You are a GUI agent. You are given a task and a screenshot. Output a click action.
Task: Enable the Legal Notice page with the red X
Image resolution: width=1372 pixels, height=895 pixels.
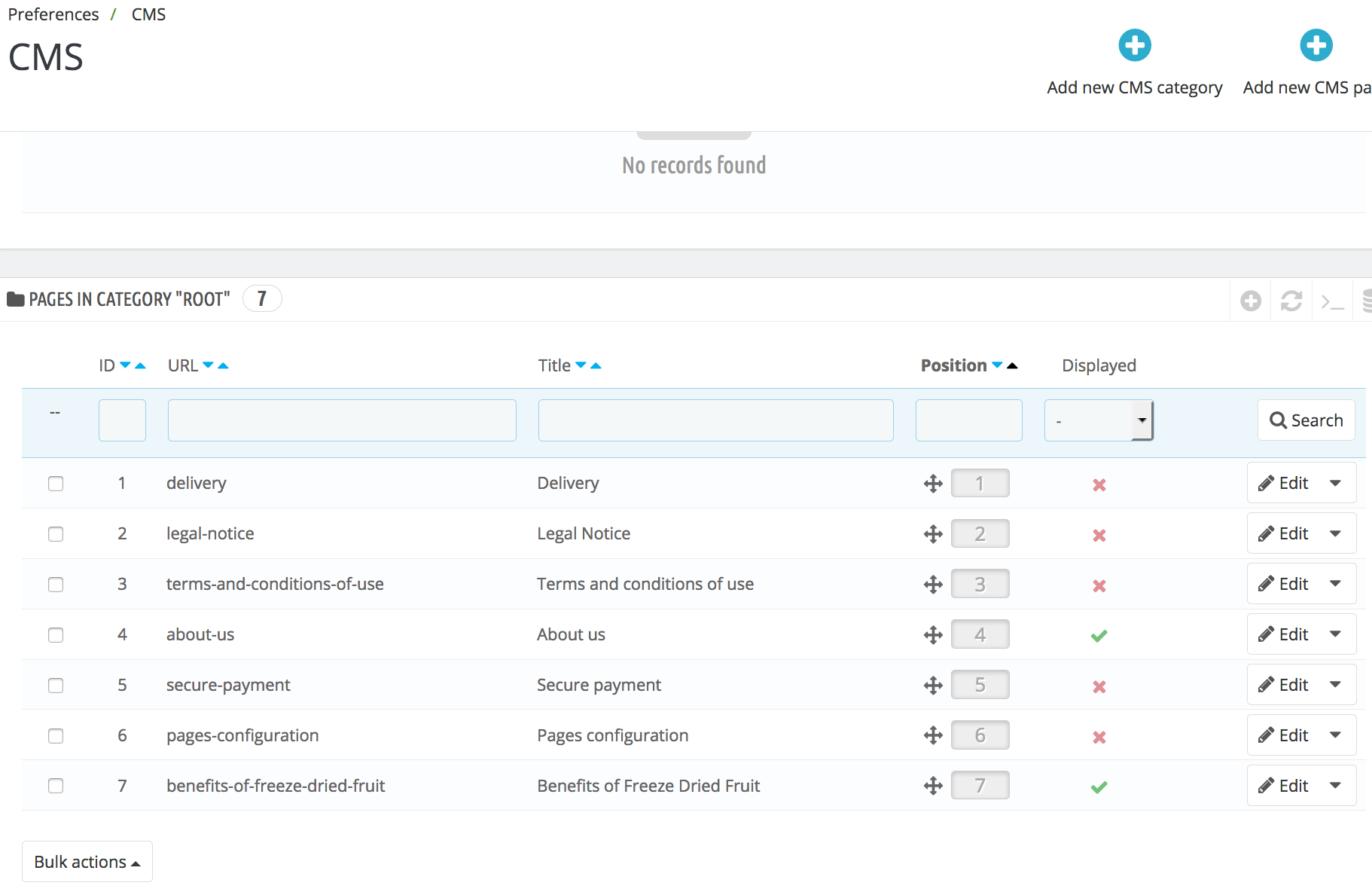[1099, 536]
